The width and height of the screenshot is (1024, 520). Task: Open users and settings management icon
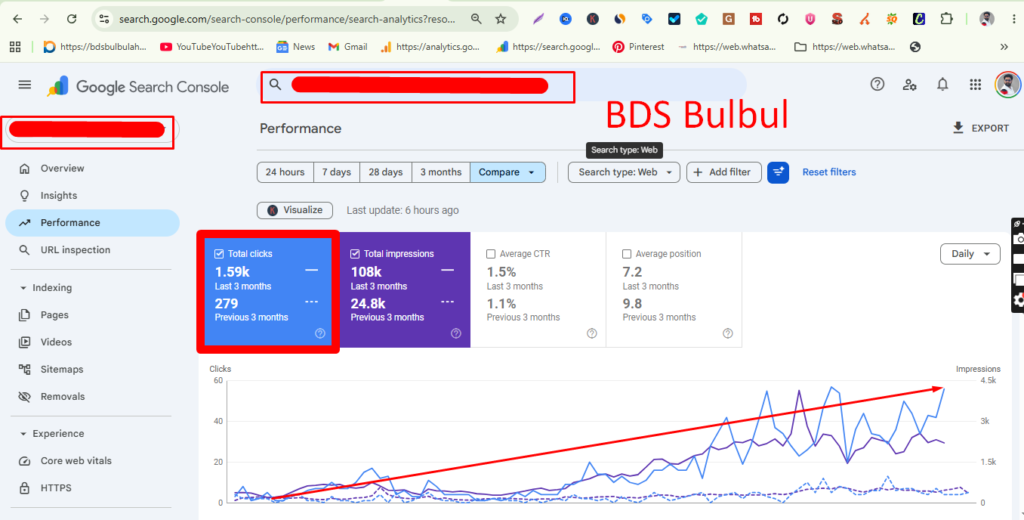click(x=910, y=85)
